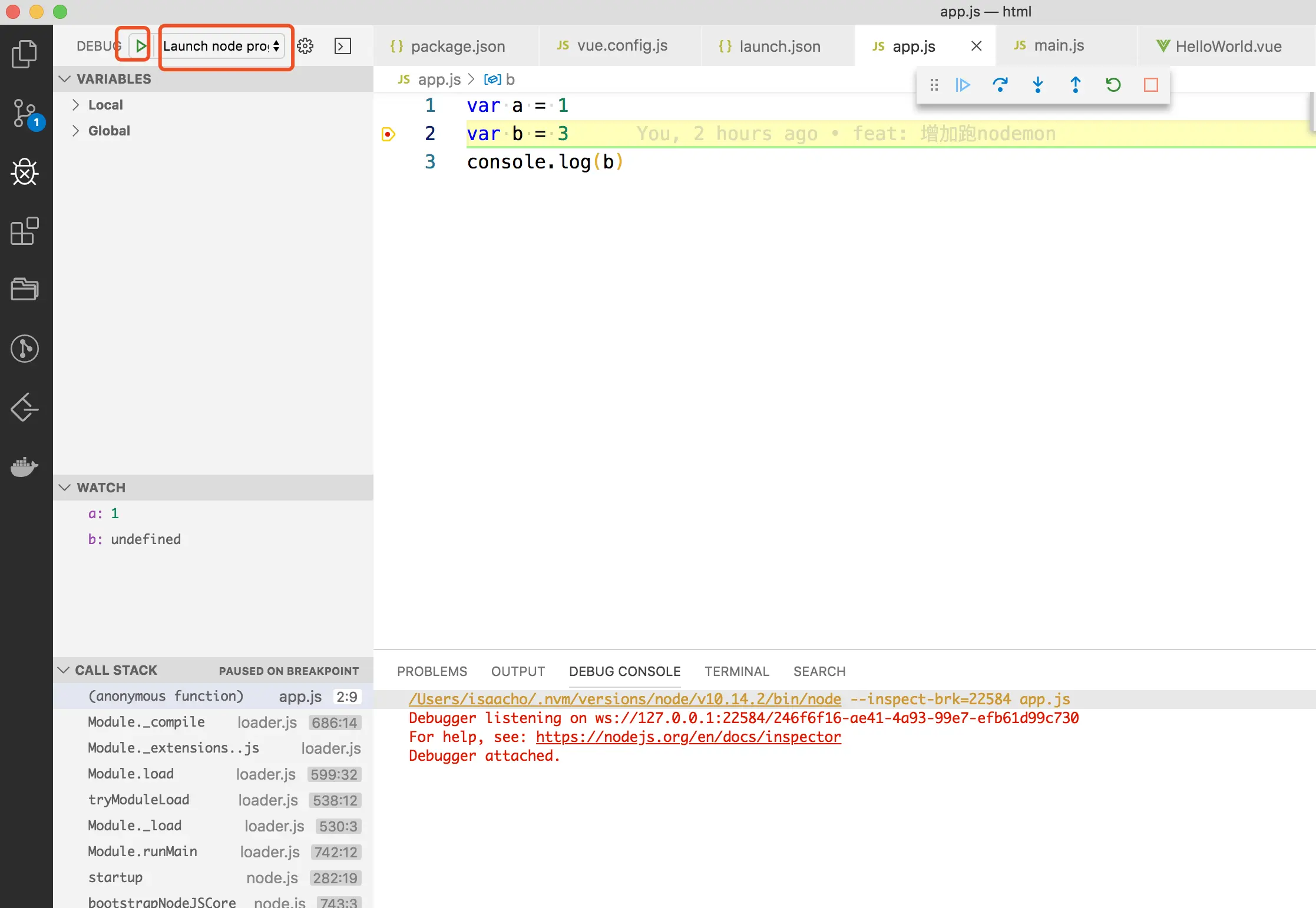Stop debugging with the red square
This screenshot has width=1316, height=908.
pyautogui.click(x=1151, y=85)
